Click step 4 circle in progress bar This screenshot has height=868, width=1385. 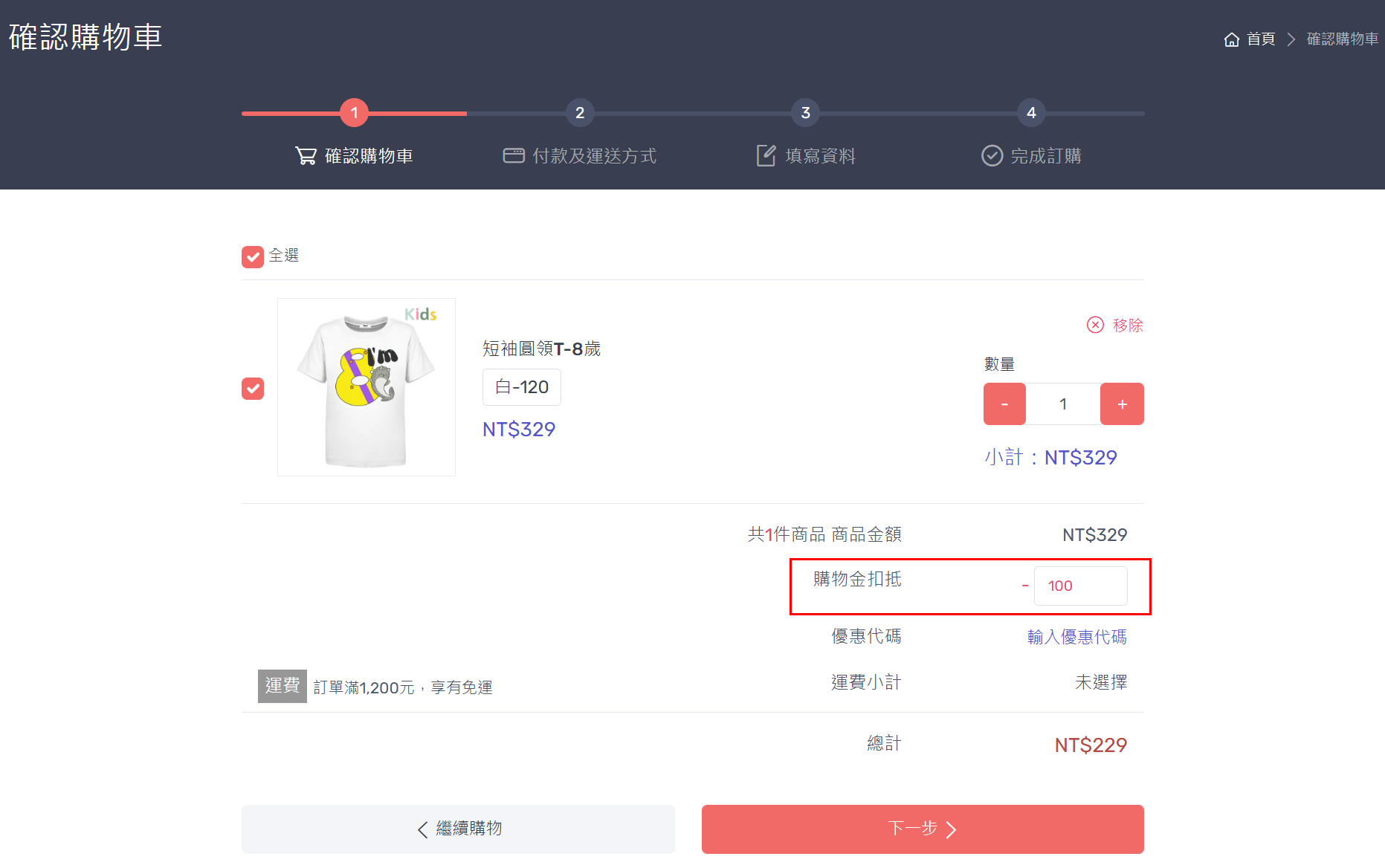[x=1031, y=113]
